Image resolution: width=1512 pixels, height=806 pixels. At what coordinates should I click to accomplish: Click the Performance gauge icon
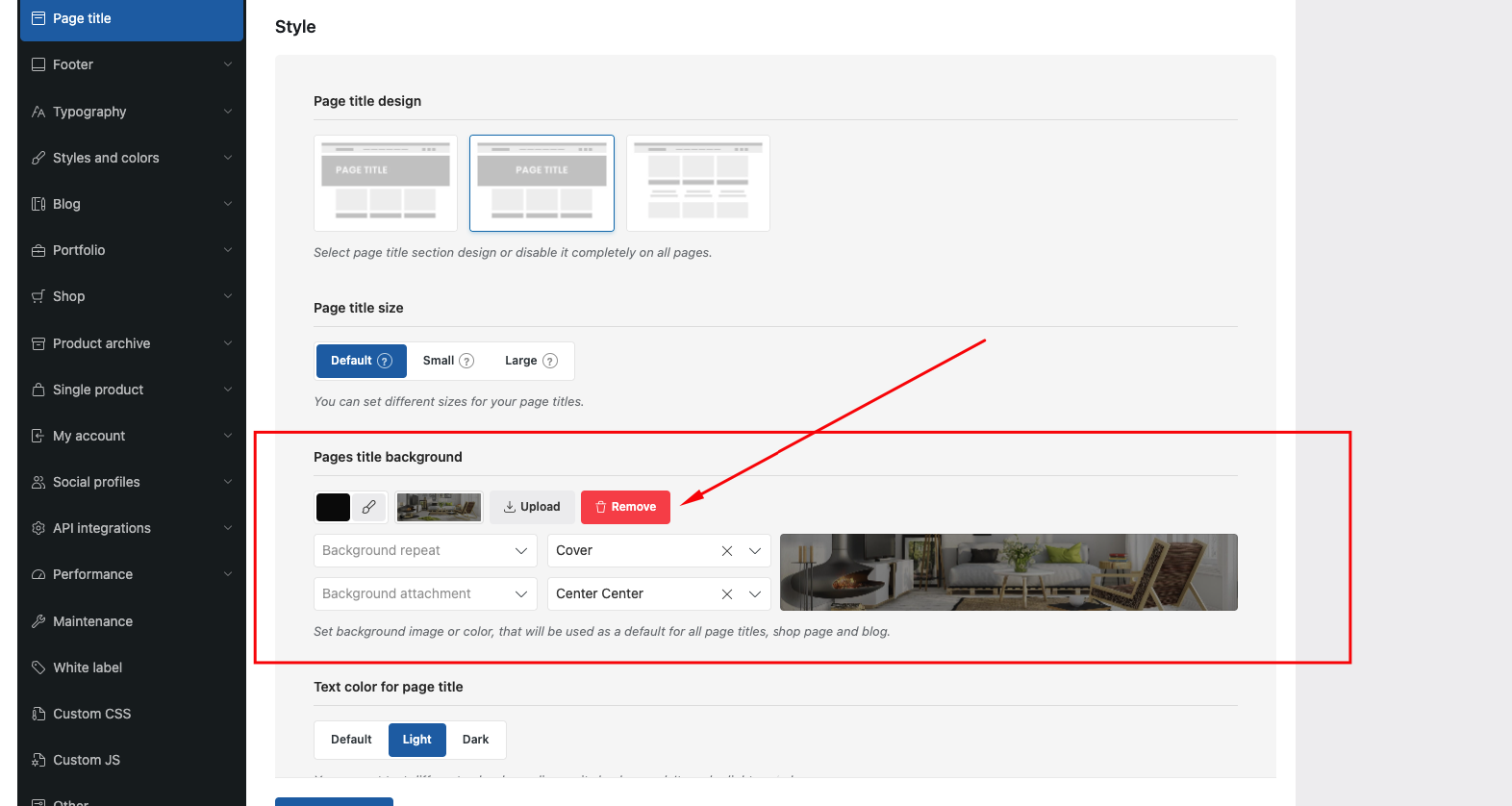click(38, 574)
